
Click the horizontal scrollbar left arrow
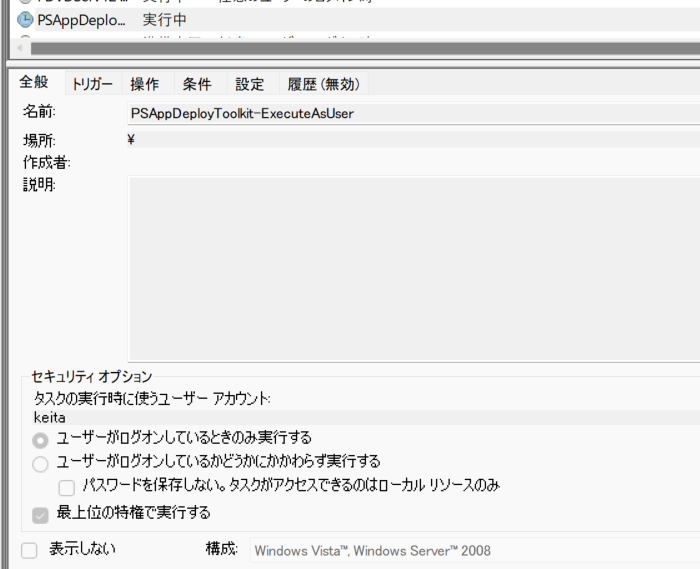pyautogui.click(x=20, y=48)
